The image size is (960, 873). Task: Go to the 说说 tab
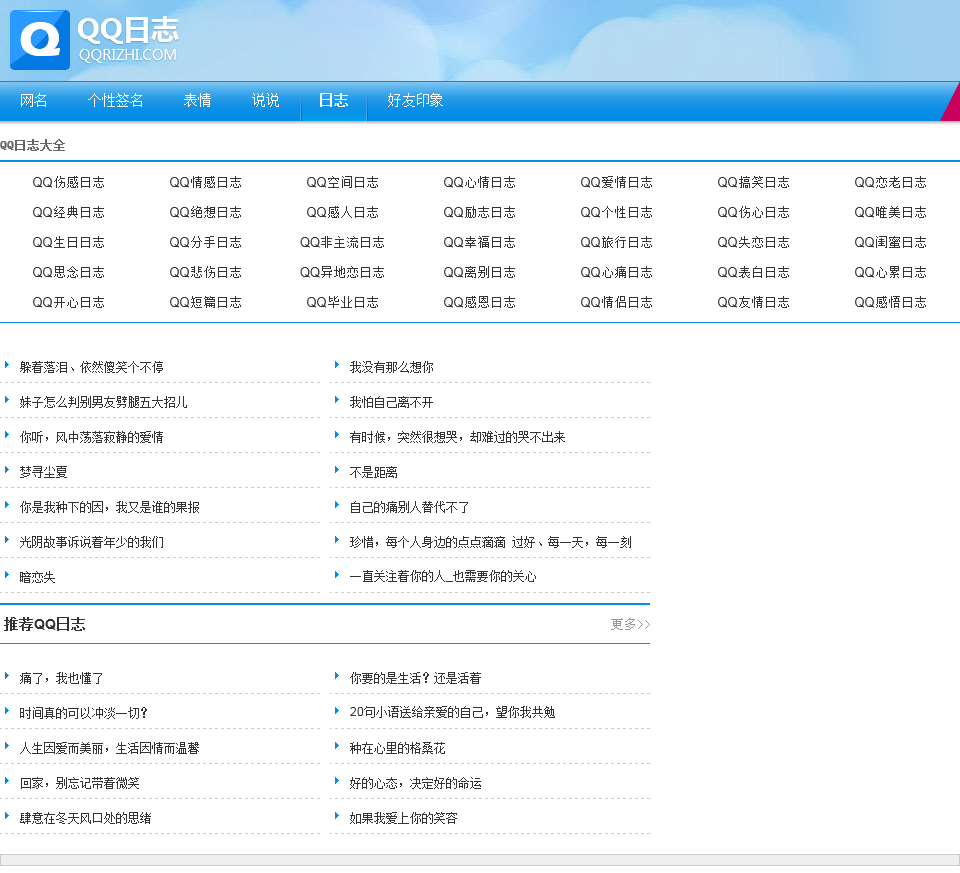click(265, 101)
